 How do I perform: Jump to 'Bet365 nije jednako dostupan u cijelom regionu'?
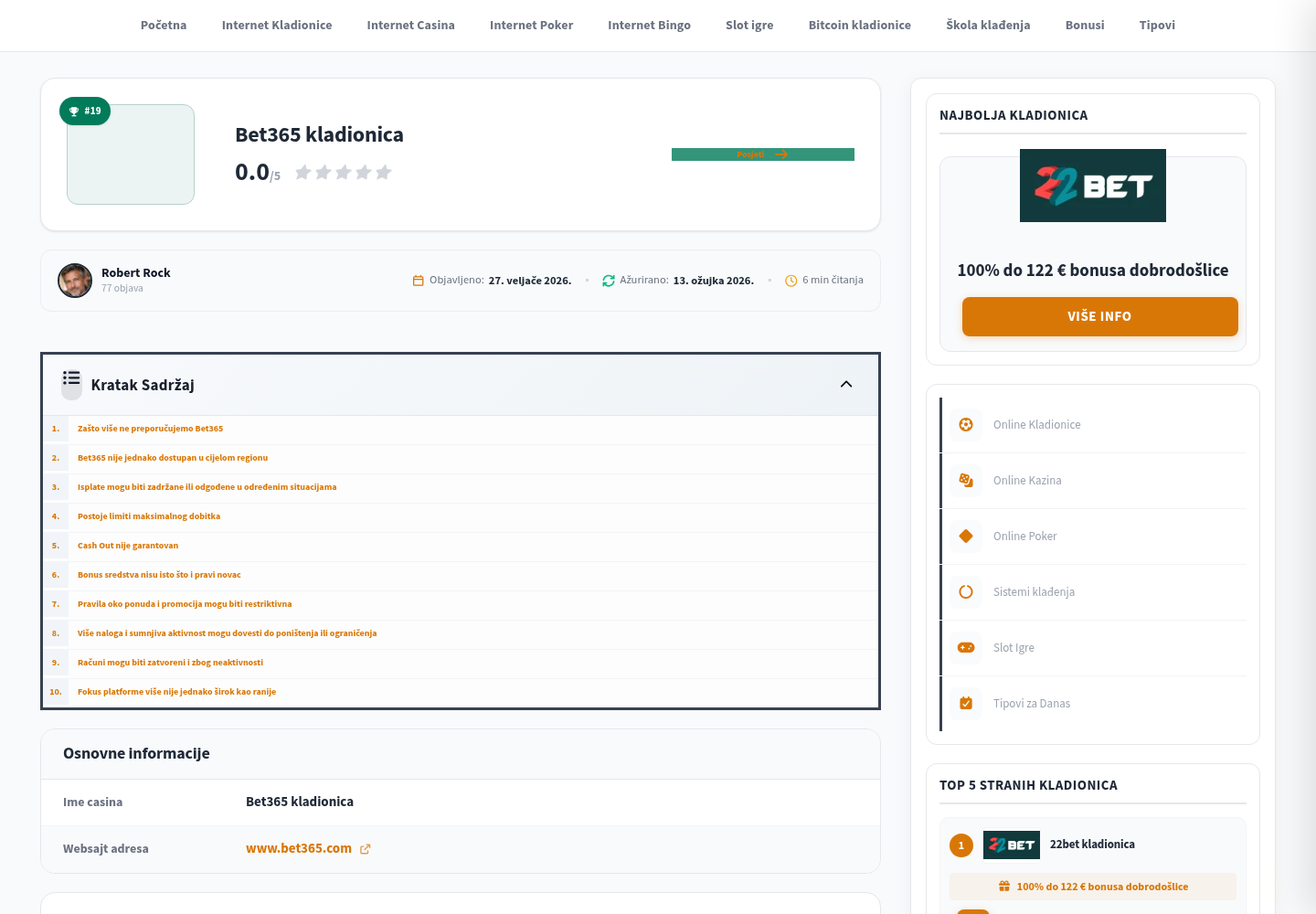[173, 458]
